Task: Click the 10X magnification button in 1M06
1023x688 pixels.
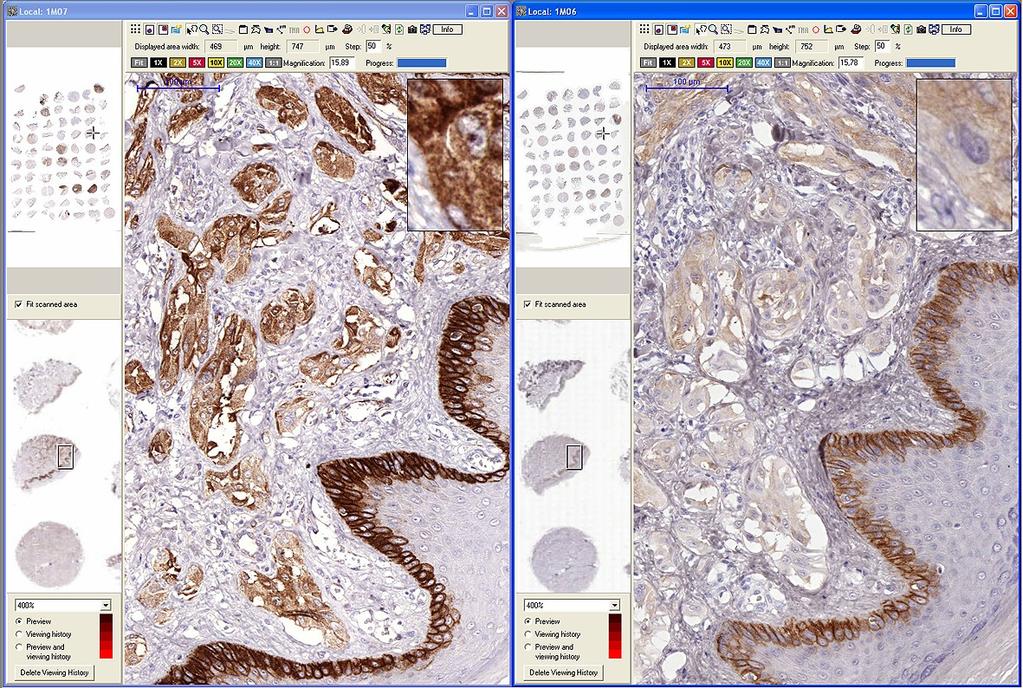Action: point(725,63)
